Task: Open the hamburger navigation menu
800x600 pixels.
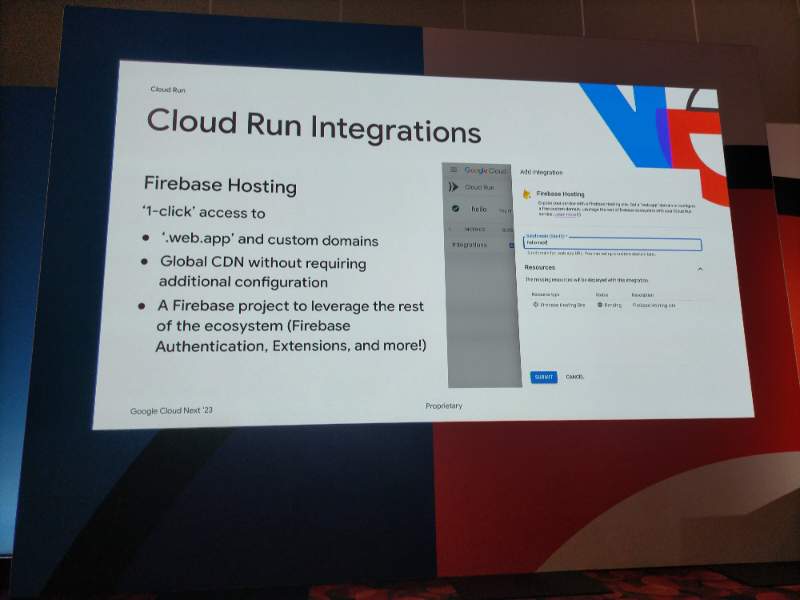Action: [x=453, y=169]
